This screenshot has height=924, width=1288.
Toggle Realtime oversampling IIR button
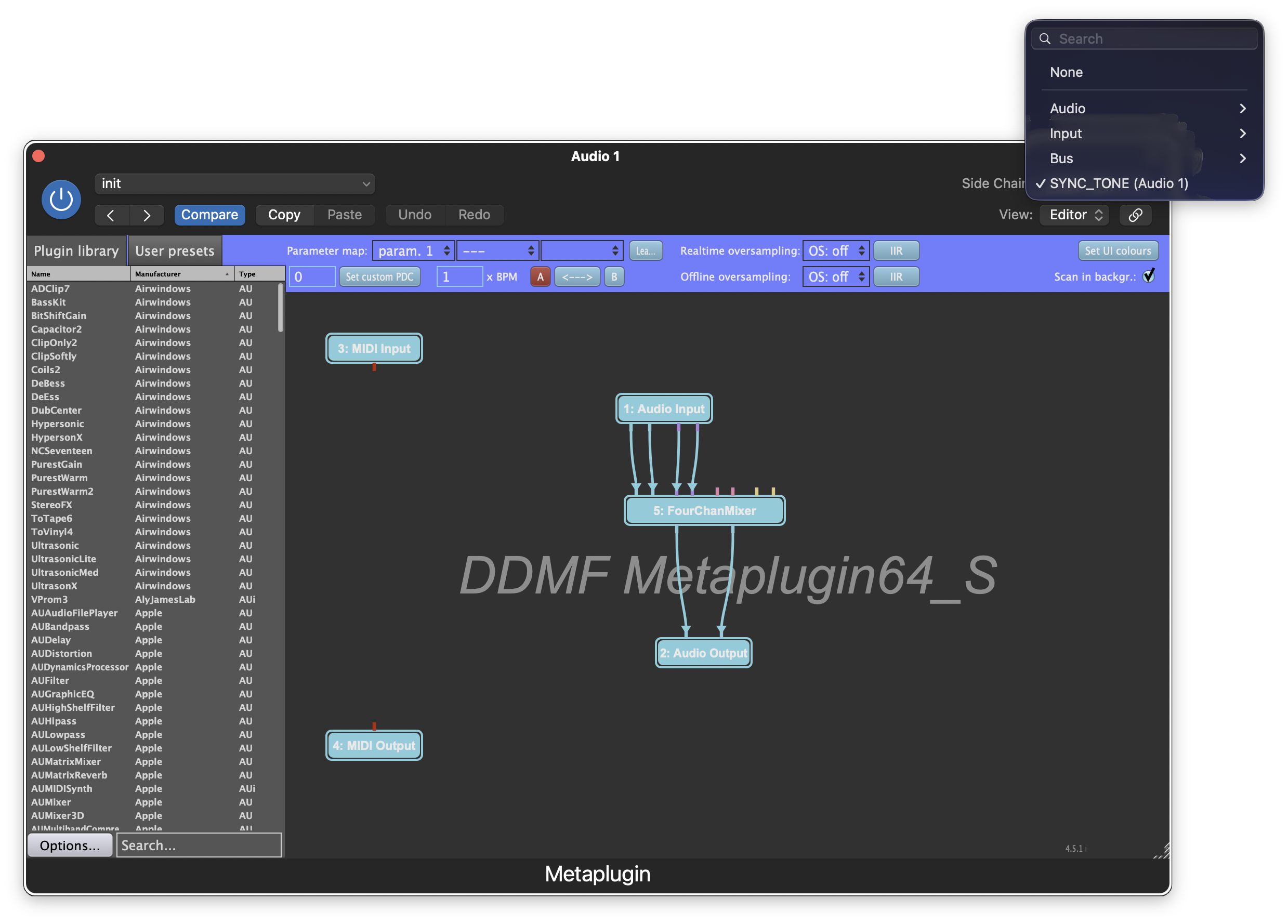point(896,250)
